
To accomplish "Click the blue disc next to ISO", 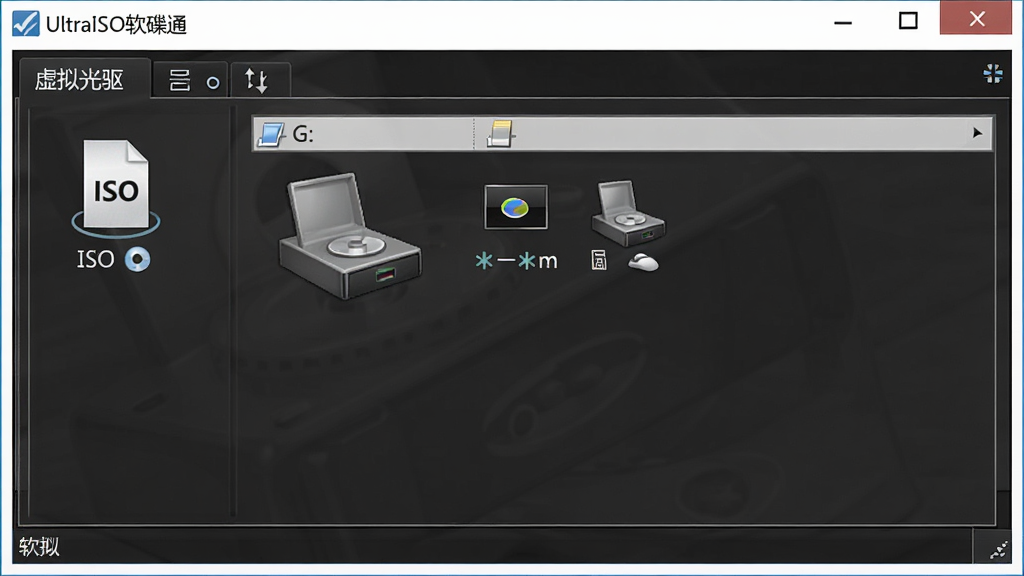I will 137,260.
